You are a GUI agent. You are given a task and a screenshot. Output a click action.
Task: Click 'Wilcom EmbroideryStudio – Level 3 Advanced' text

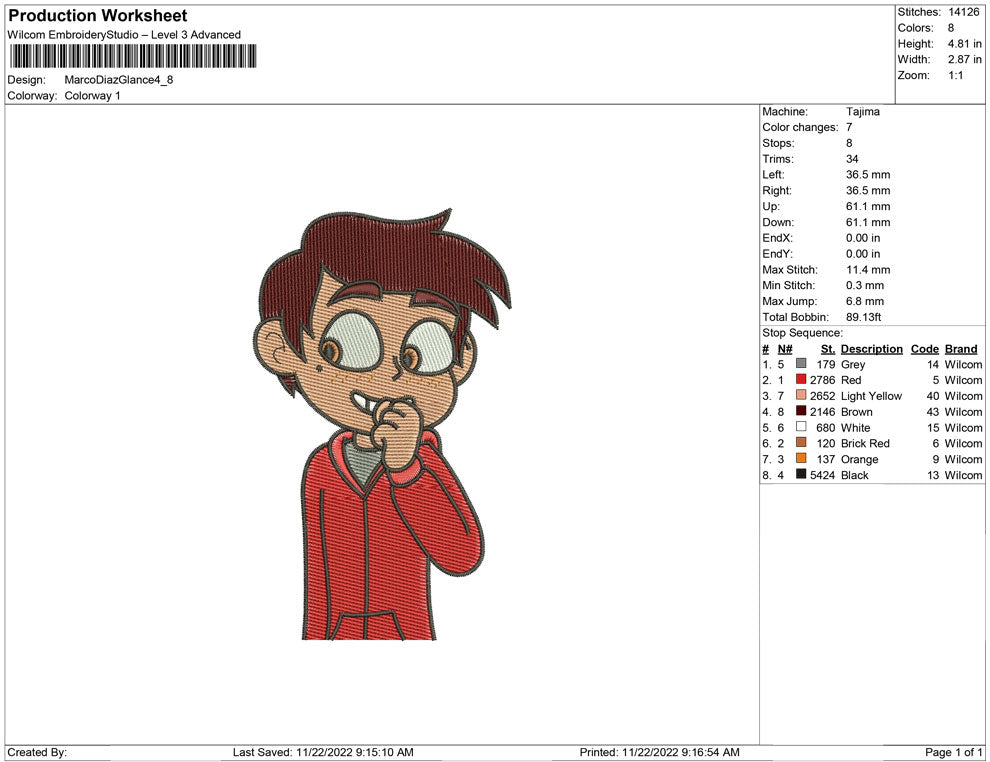(x=124, y=35)
